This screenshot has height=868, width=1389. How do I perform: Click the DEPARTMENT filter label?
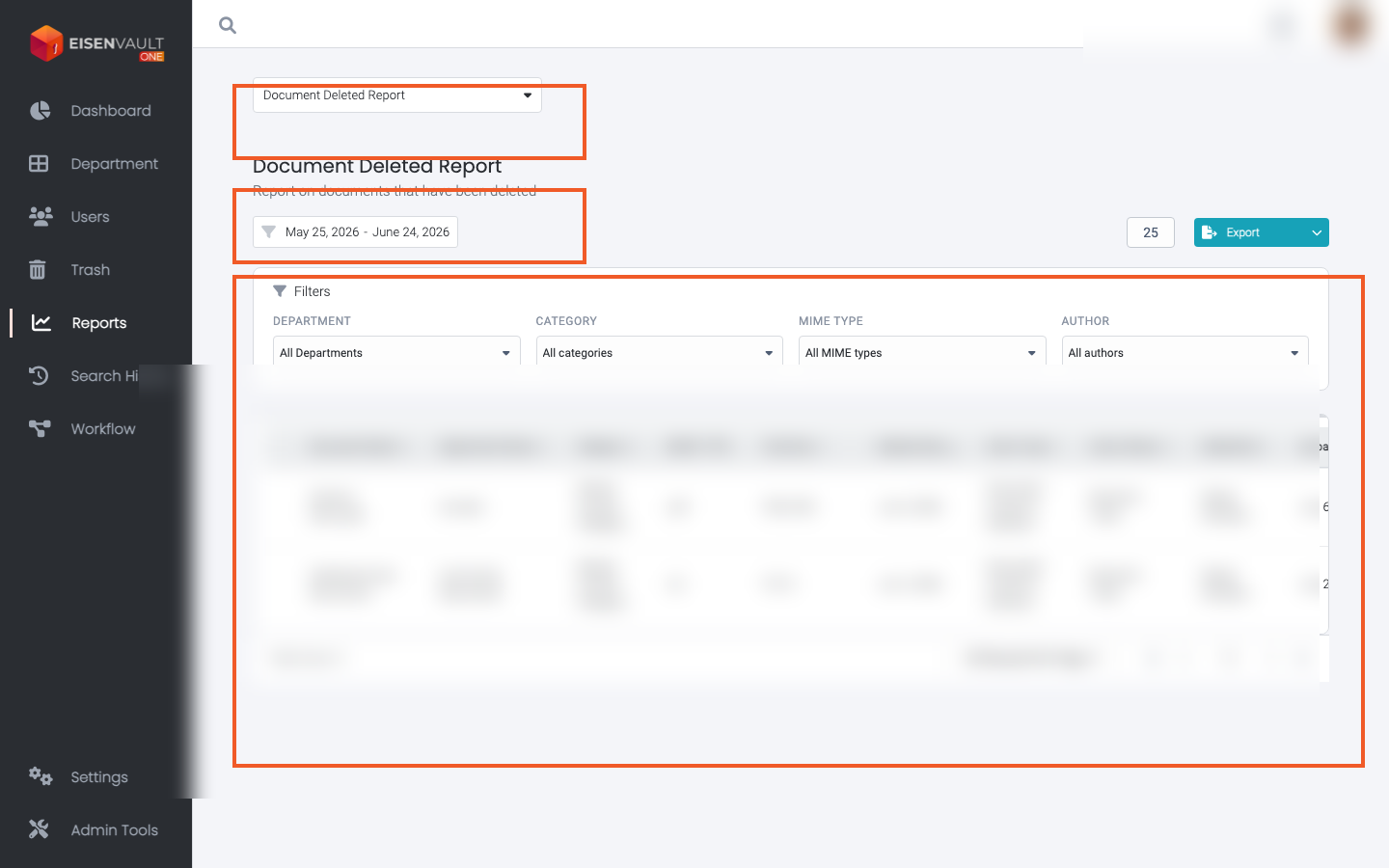pos(312,321)
